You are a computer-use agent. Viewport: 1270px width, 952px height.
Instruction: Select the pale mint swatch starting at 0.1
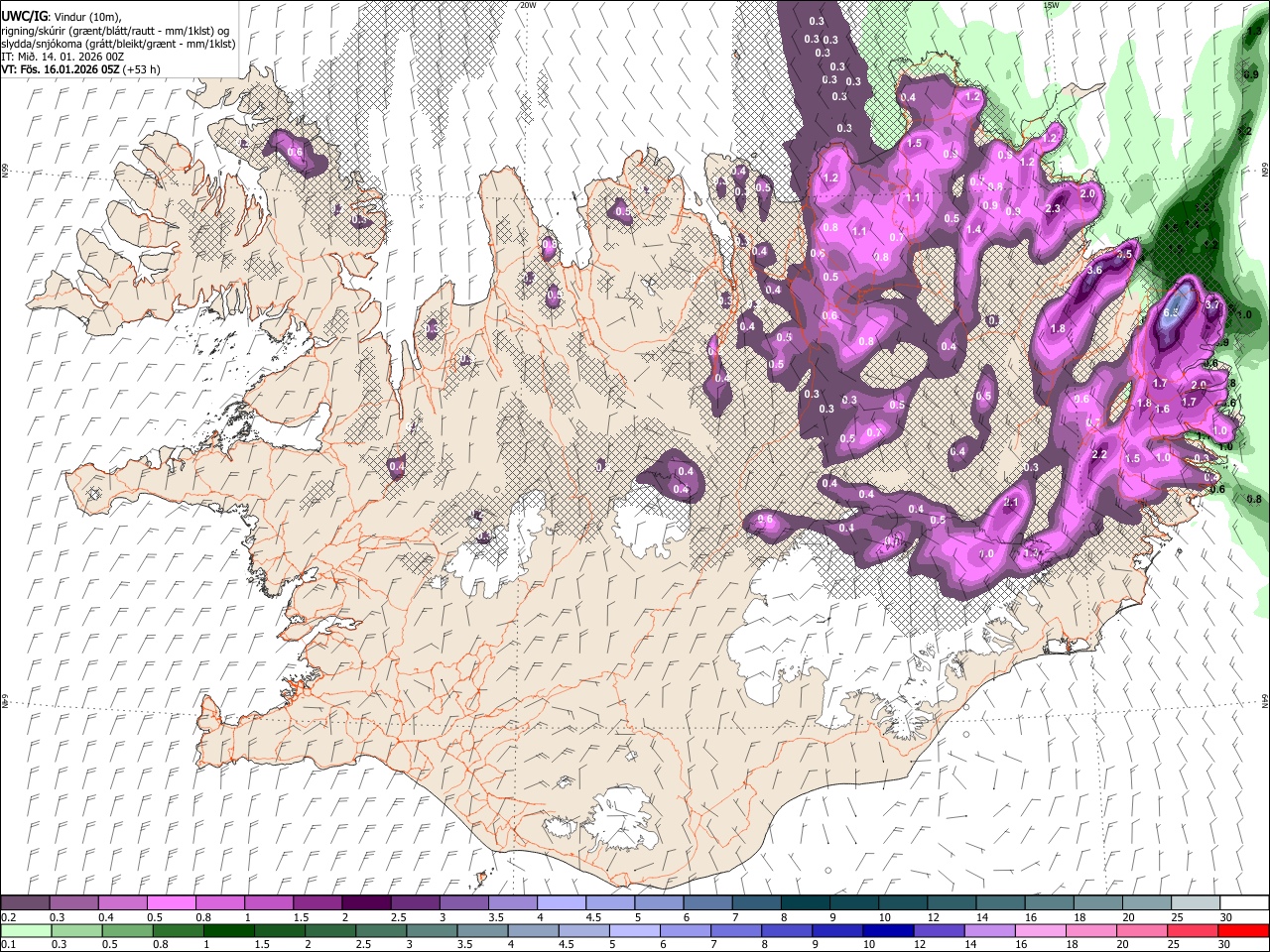click(25, 930)
